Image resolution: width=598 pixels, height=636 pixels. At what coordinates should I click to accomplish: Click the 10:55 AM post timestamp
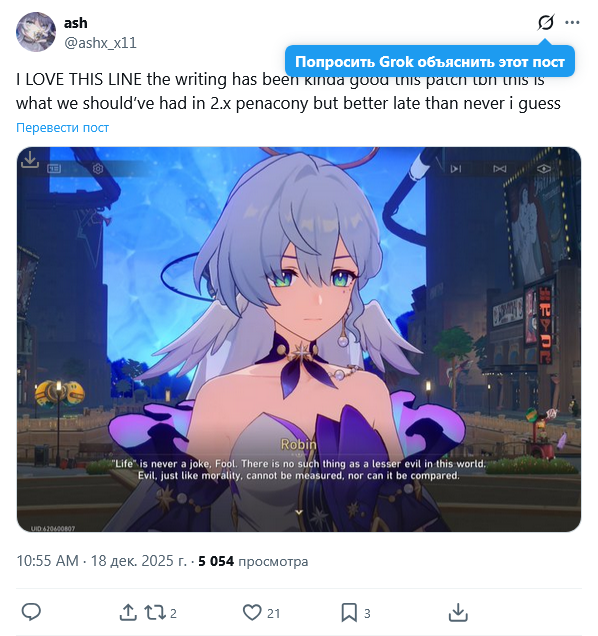(101, 561)
